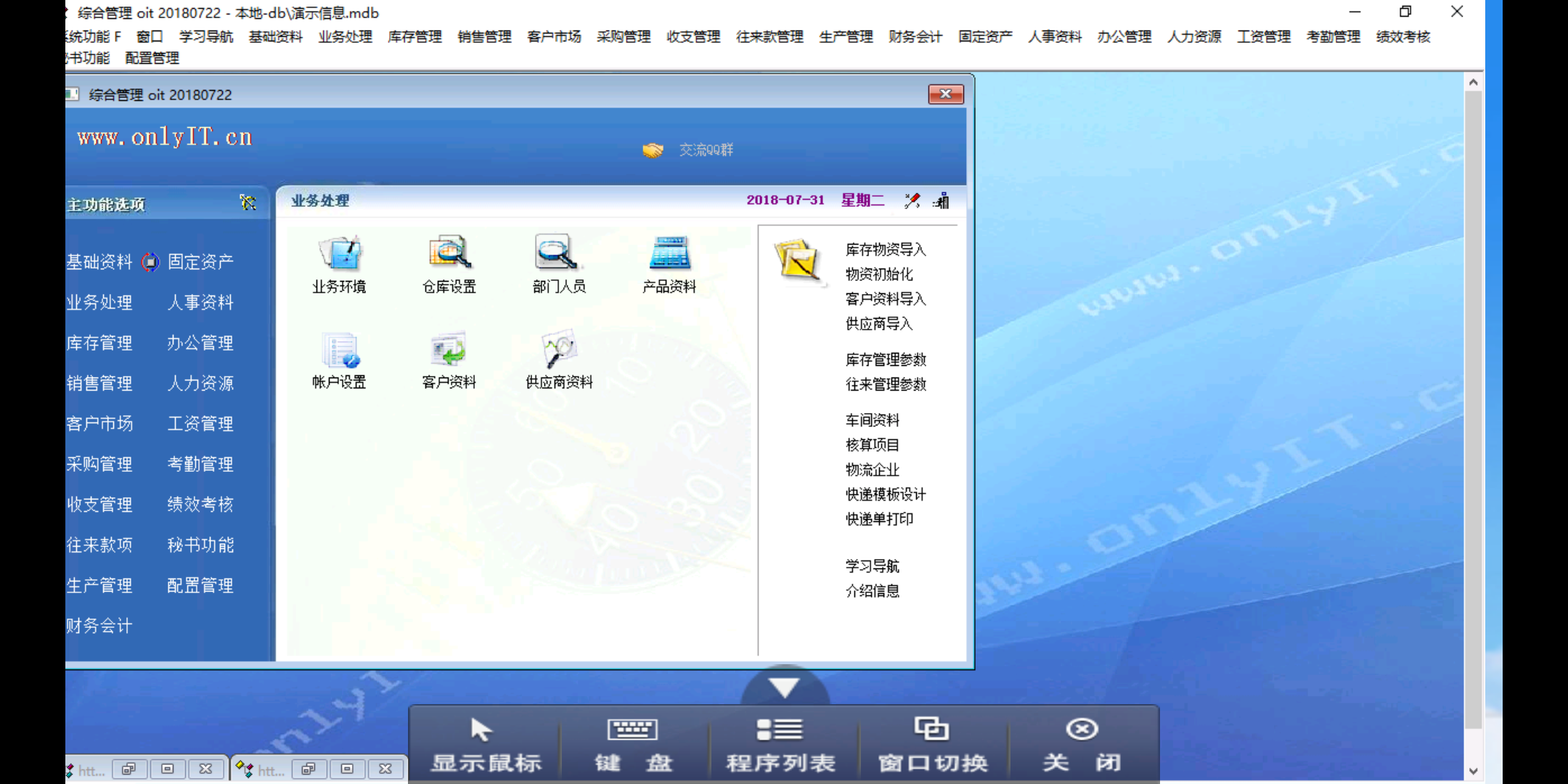Click the circular marker beside 基础资料
The width and height of the screenshot is (1568, 784).
click(x=150, y=262)
